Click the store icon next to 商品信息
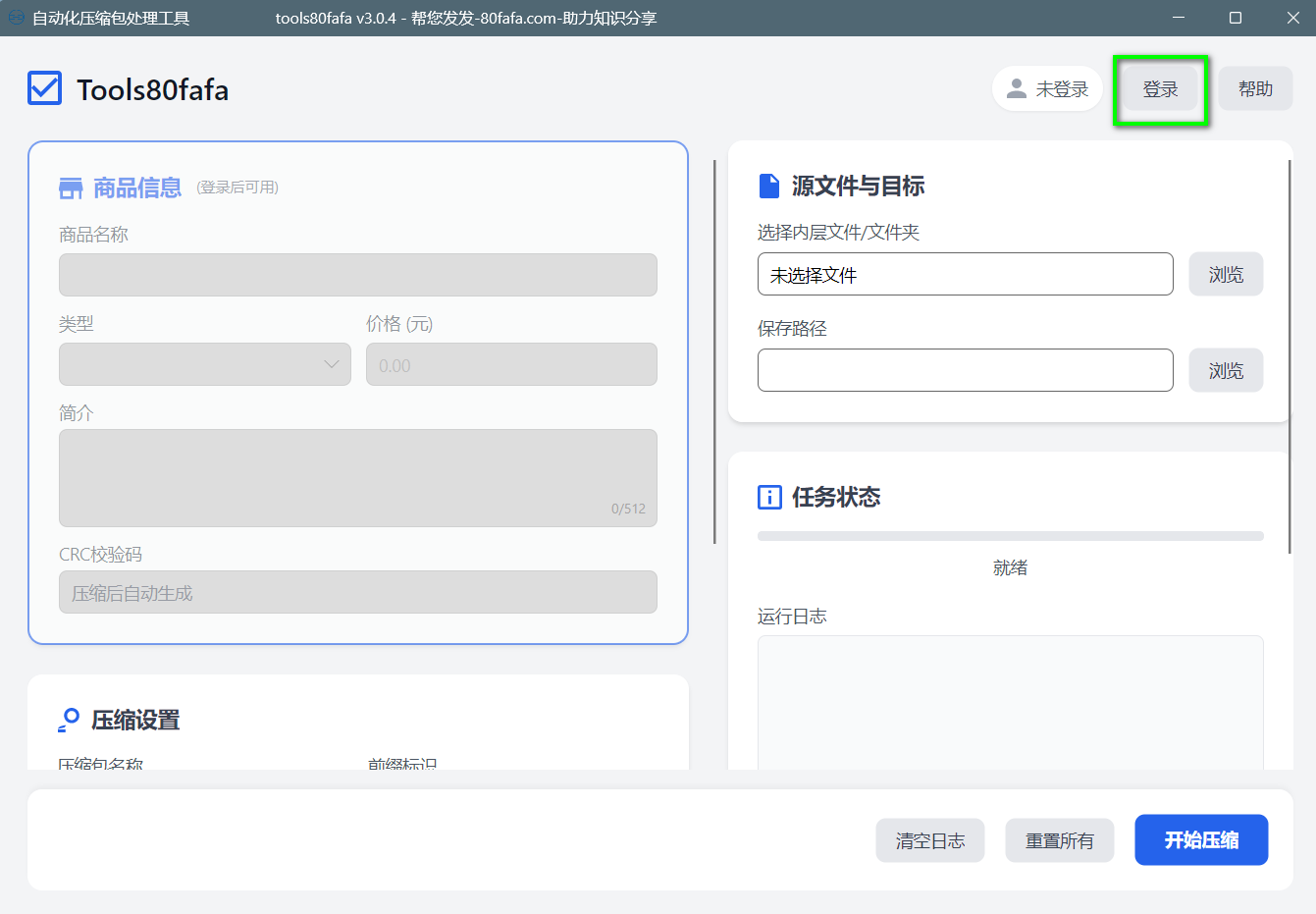The height and width of the screenshot is (914, 1316). pyautogui.click(x=71, y=188)
